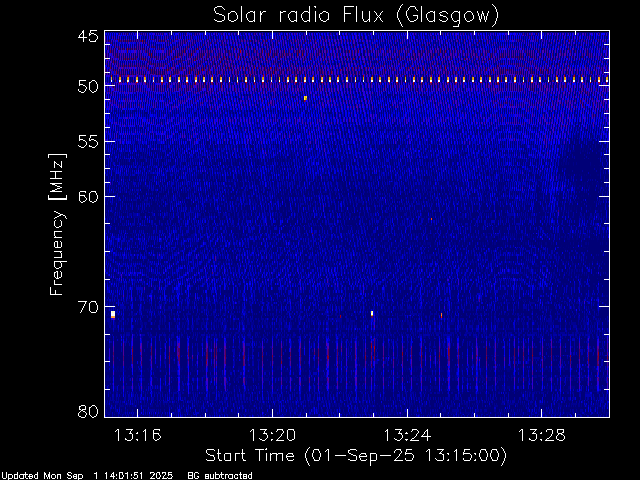The width and height of the screenshot is (640, 480).
Task: Click the "BG subtracted" footer text
Action: (x=220, y=476)
